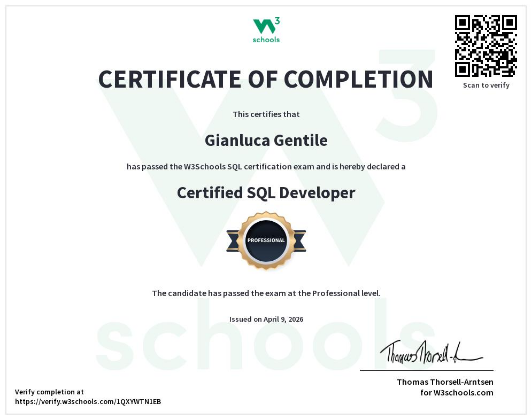Click the 'CERTIFICATE OF COMPLETION' heading
The image size is (532, 420).
pos(266,79)
